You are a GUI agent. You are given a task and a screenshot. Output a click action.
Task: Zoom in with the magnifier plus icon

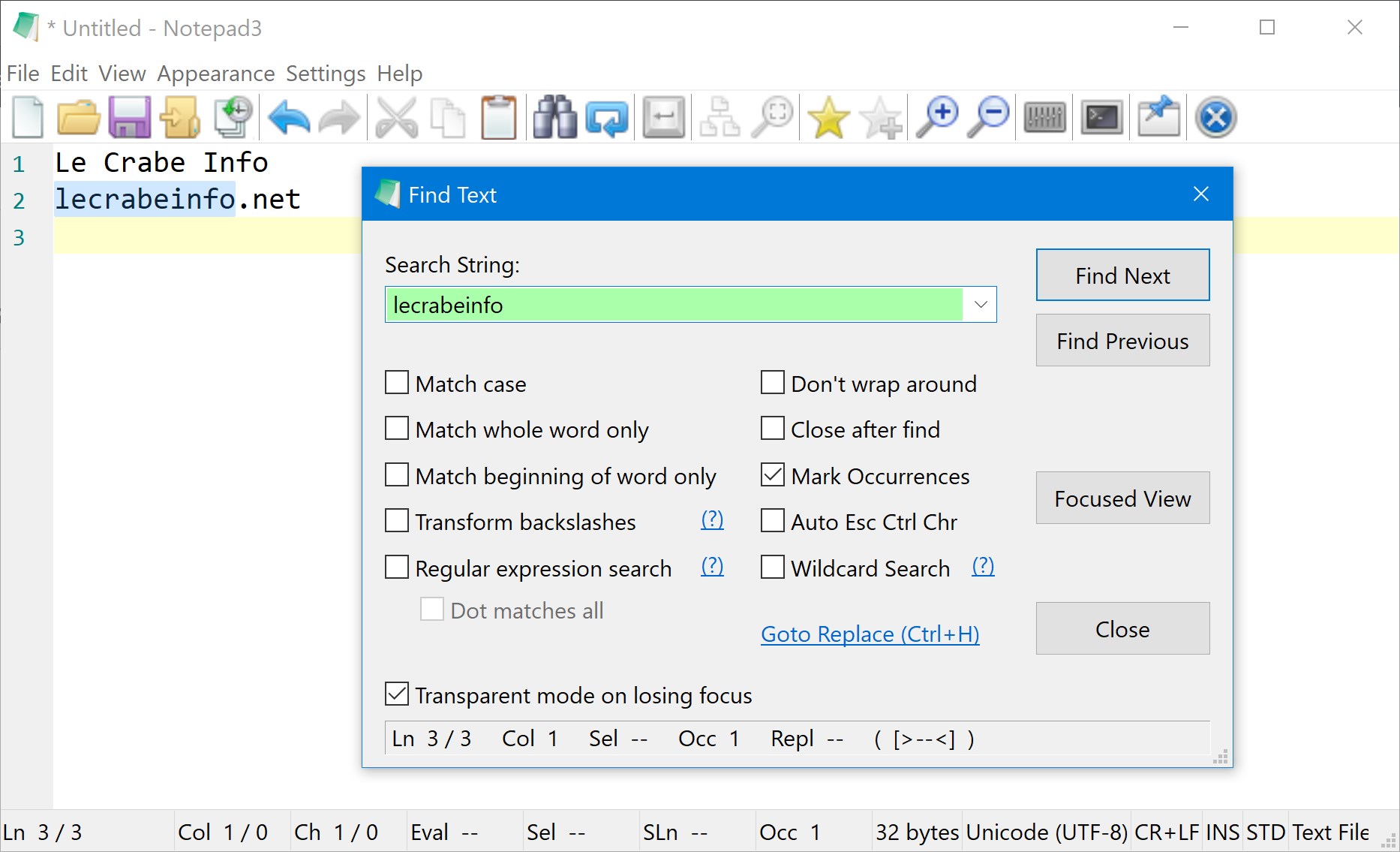click(x=937, y=117)
